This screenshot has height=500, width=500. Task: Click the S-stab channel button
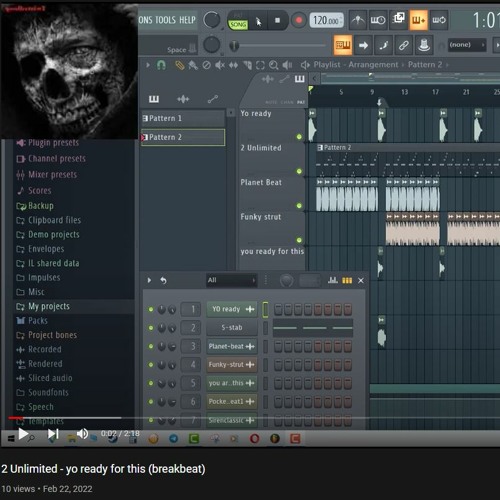[x=232, y=328]
